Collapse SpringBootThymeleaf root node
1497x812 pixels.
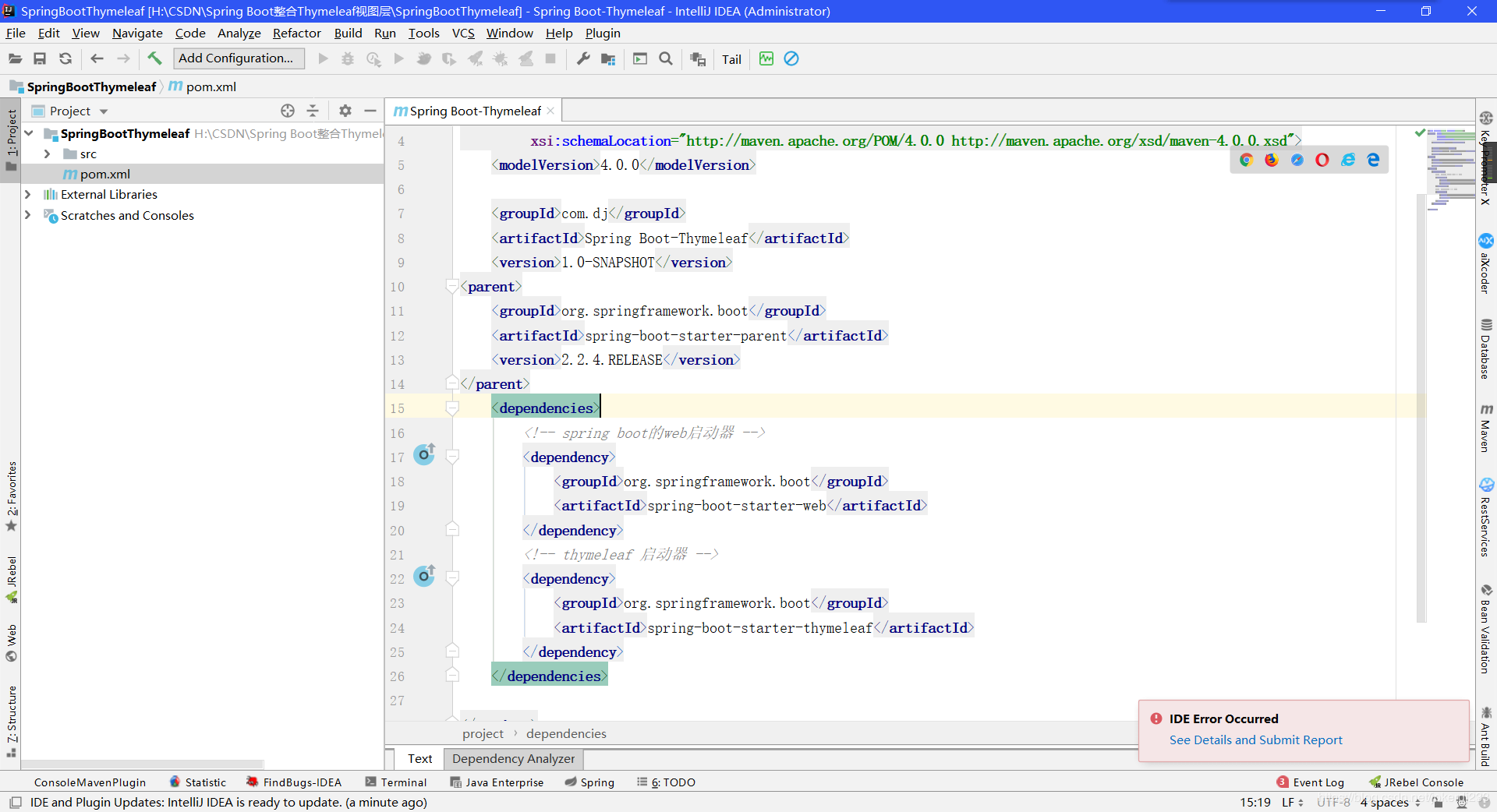tap(29, 133)
